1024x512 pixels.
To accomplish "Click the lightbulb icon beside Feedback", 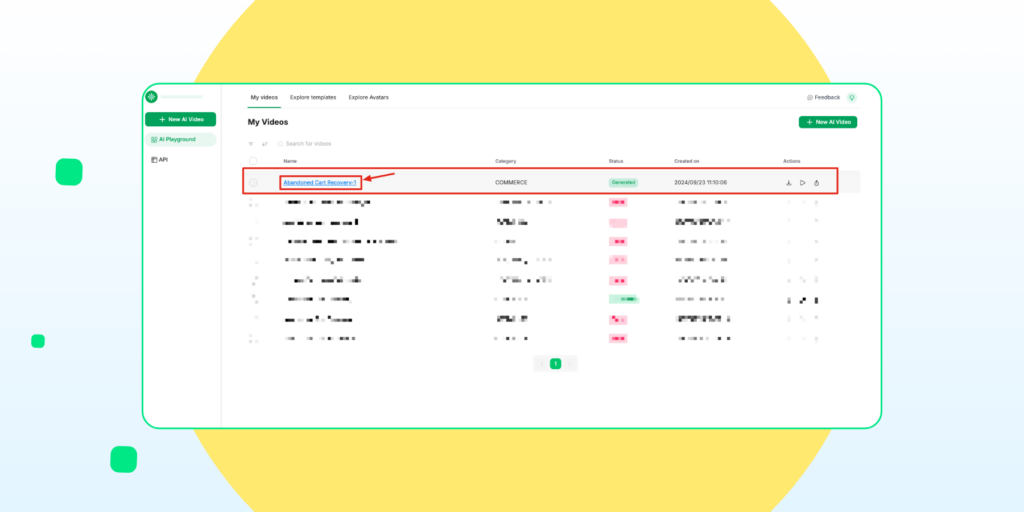I will (852, 98).
